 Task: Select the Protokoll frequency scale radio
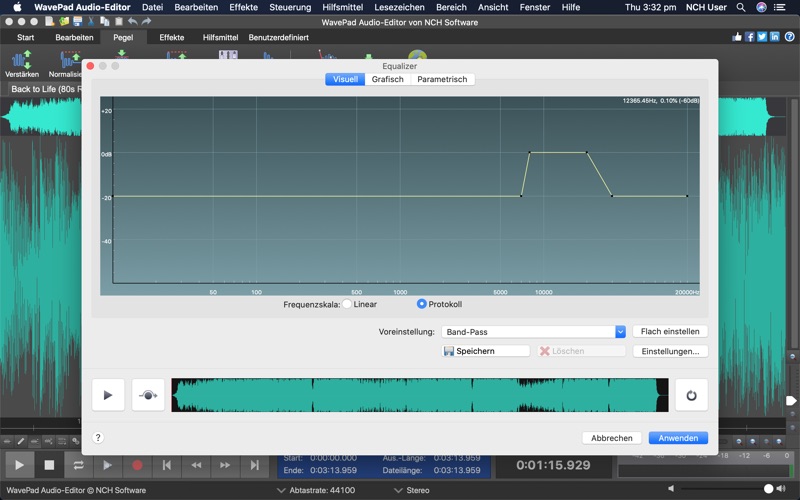pos(421,304)
